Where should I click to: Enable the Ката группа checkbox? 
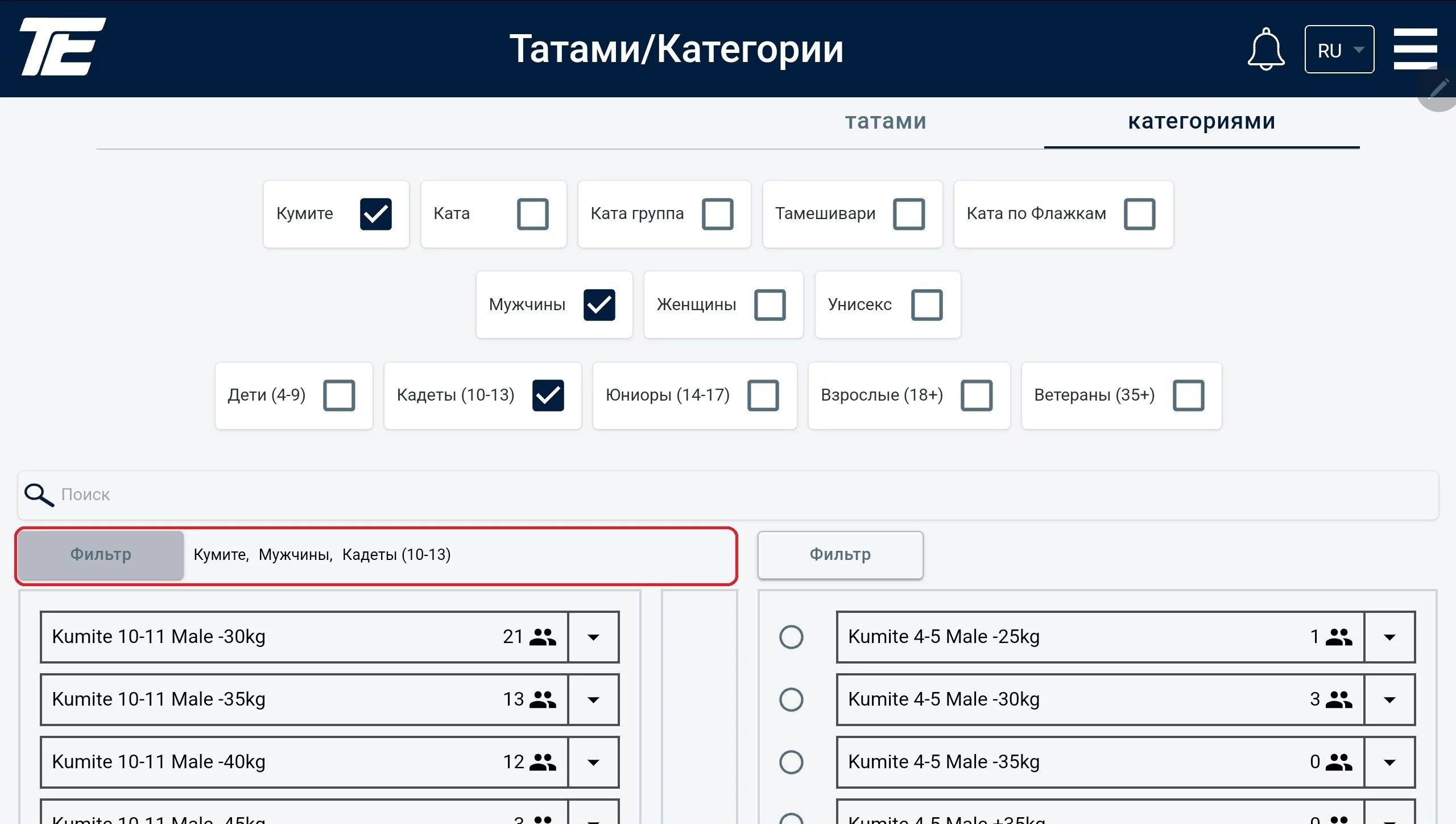click(718, 214)
